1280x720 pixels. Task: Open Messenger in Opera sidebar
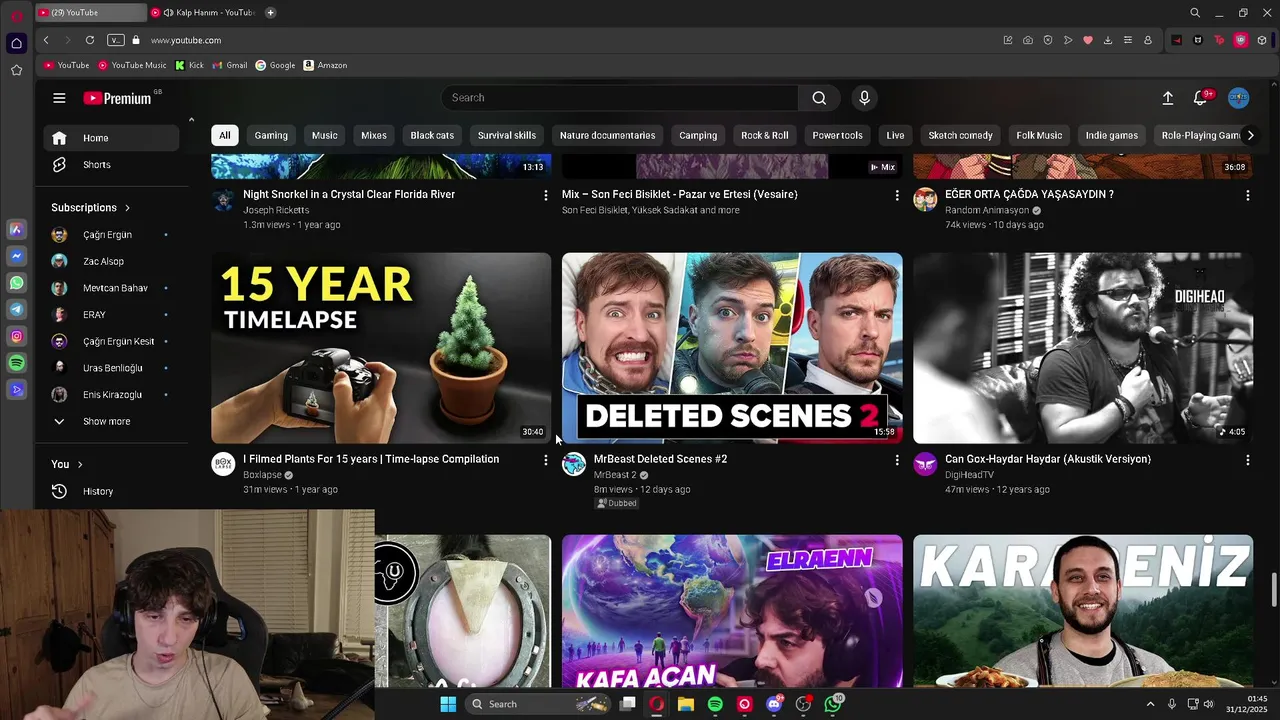(16, 256)
